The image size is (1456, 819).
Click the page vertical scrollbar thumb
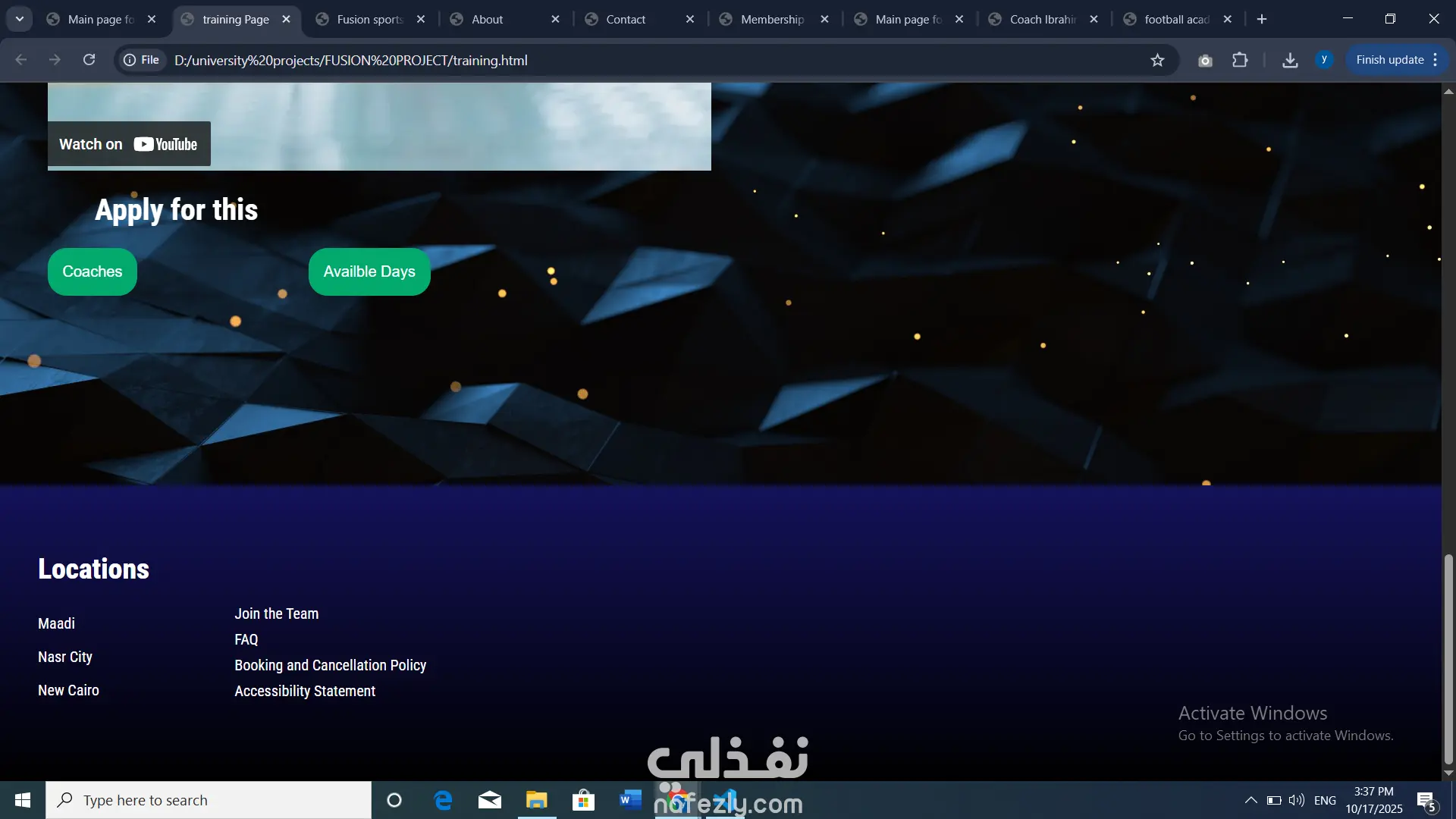point(1448,660)
